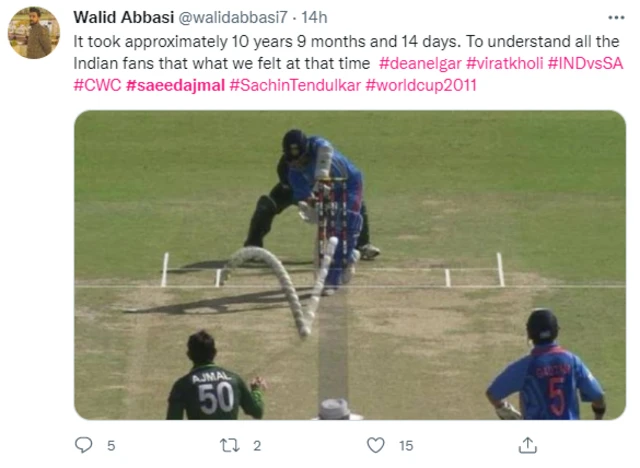Viewport: 640px width, 468px height.
Task: Click the reply speech bubble icon
Action: pos(83,445)
